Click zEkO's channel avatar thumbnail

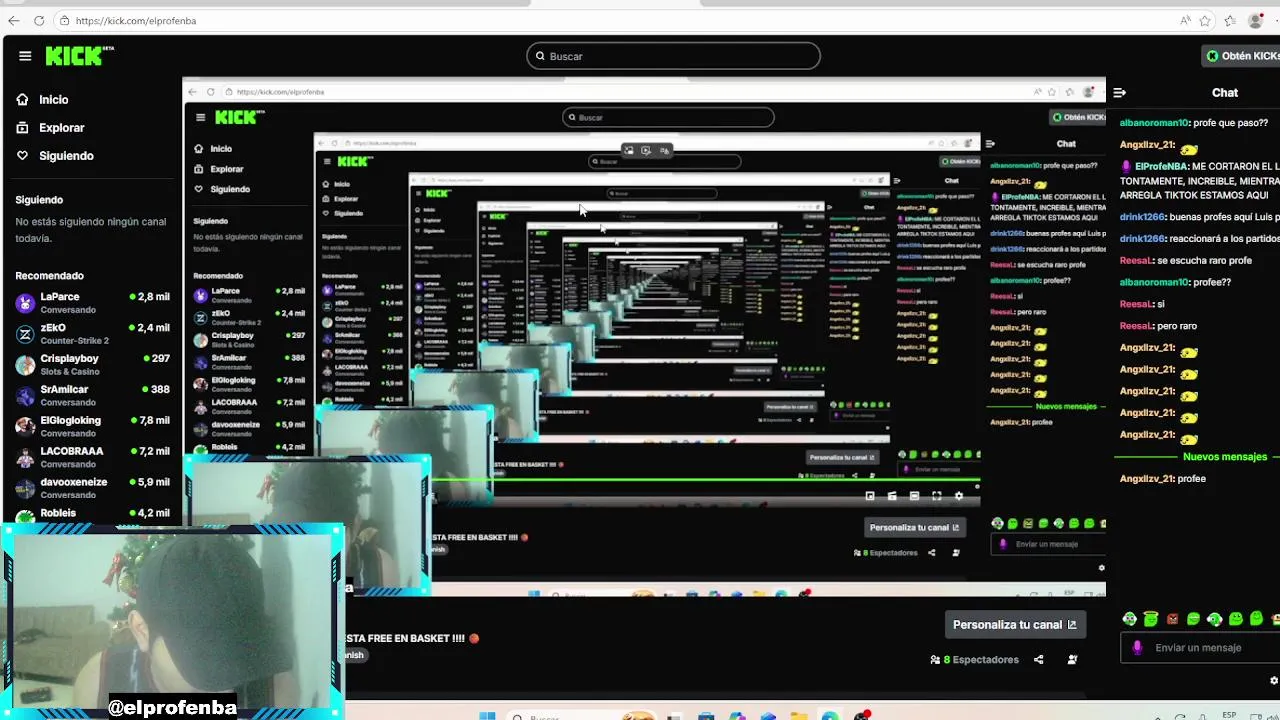25,334
